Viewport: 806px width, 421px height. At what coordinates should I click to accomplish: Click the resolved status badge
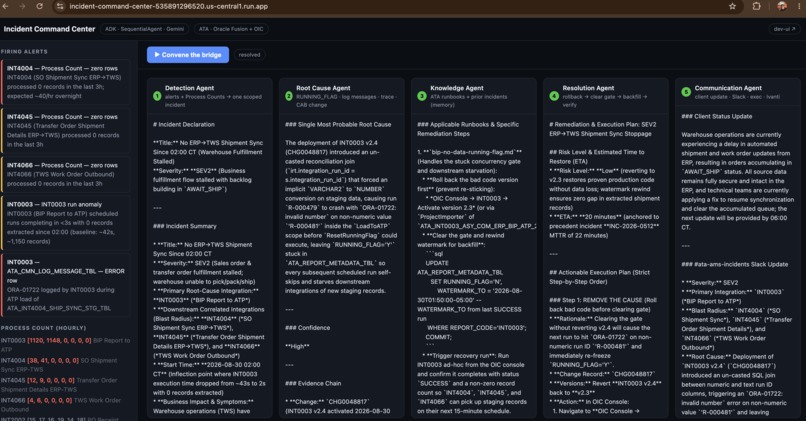click(249, 54)
